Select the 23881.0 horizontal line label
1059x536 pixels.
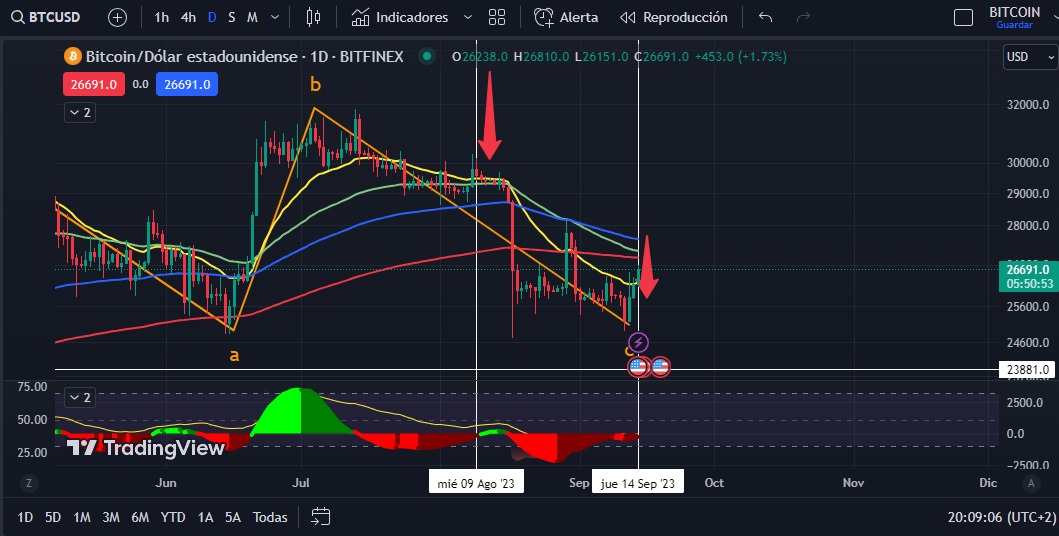(x=1027, y=369)
